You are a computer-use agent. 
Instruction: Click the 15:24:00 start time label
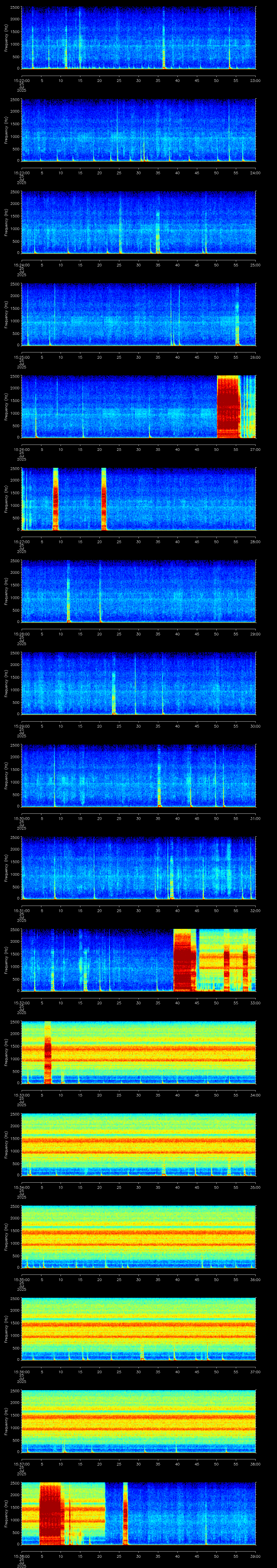pos(21,265)
